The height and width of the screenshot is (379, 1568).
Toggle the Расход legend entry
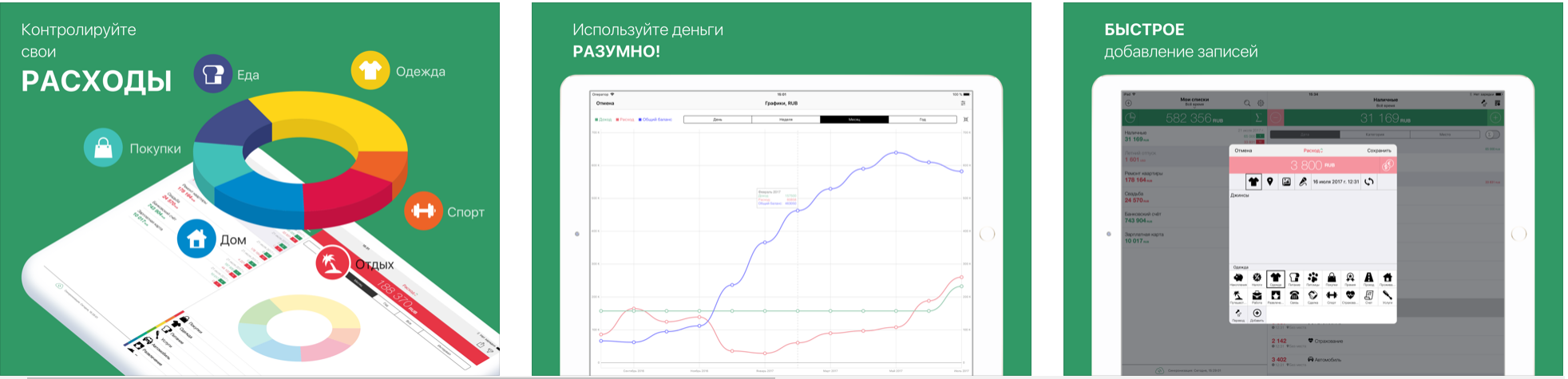[625, 120]
